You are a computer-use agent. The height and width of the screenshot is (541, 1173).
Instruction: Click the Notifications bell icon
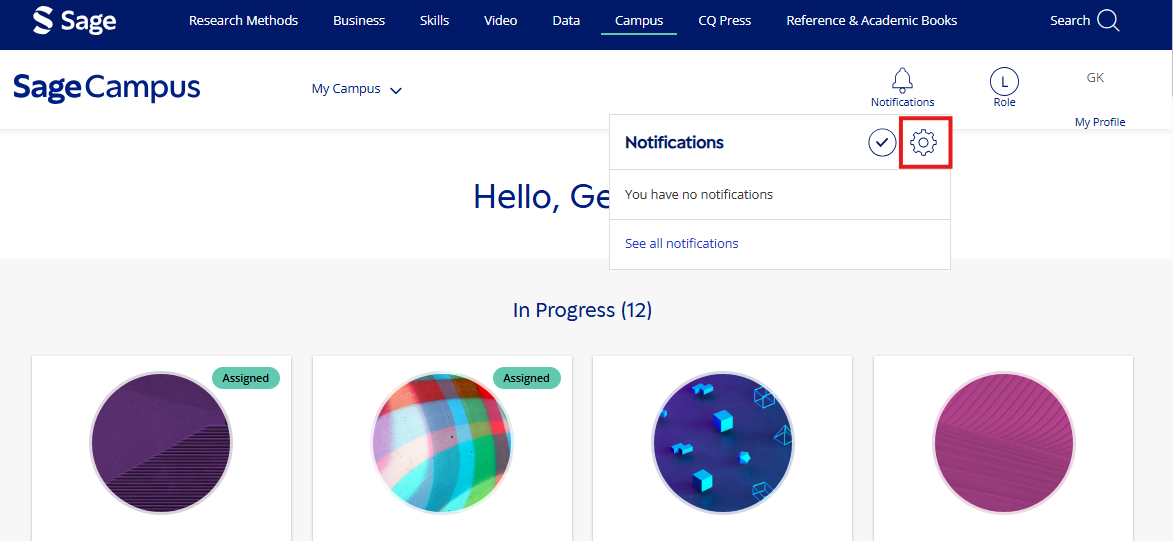click(902, 79)
